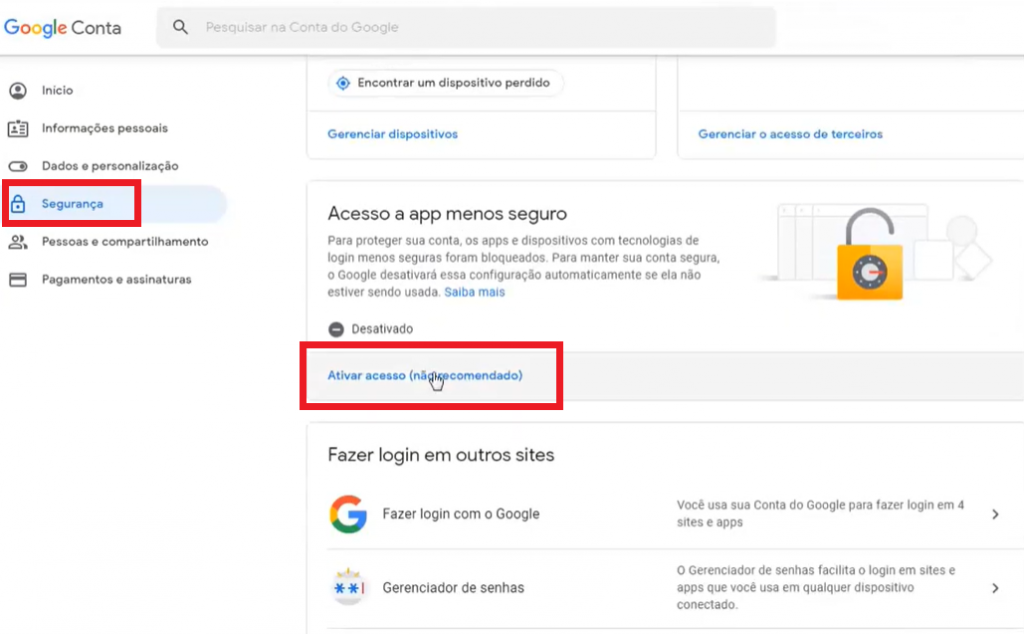The height and width of the screenshot is (634, 1024).
Task: Click the Gerenciador de senhas password icon
Action: (x=348, y=587)
